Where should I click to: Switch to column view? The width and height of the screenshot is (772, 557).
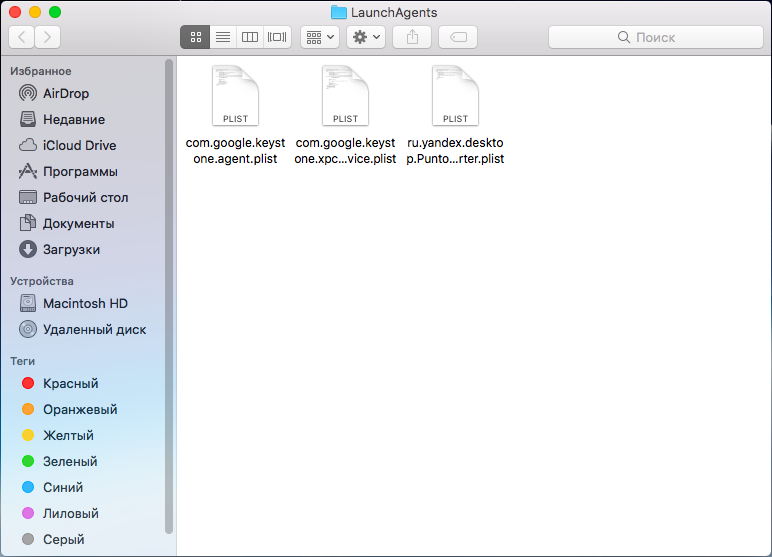[x=250, y=37]
